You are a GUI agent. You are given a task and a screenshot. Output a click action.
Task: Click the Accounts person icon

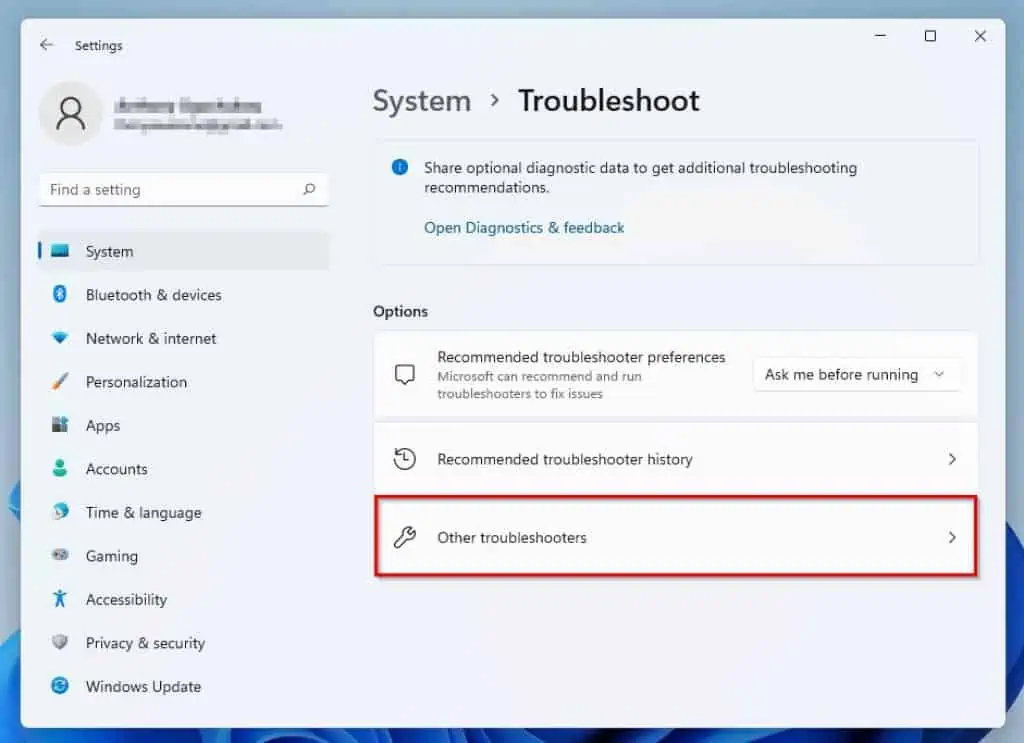tap(59, 467)
